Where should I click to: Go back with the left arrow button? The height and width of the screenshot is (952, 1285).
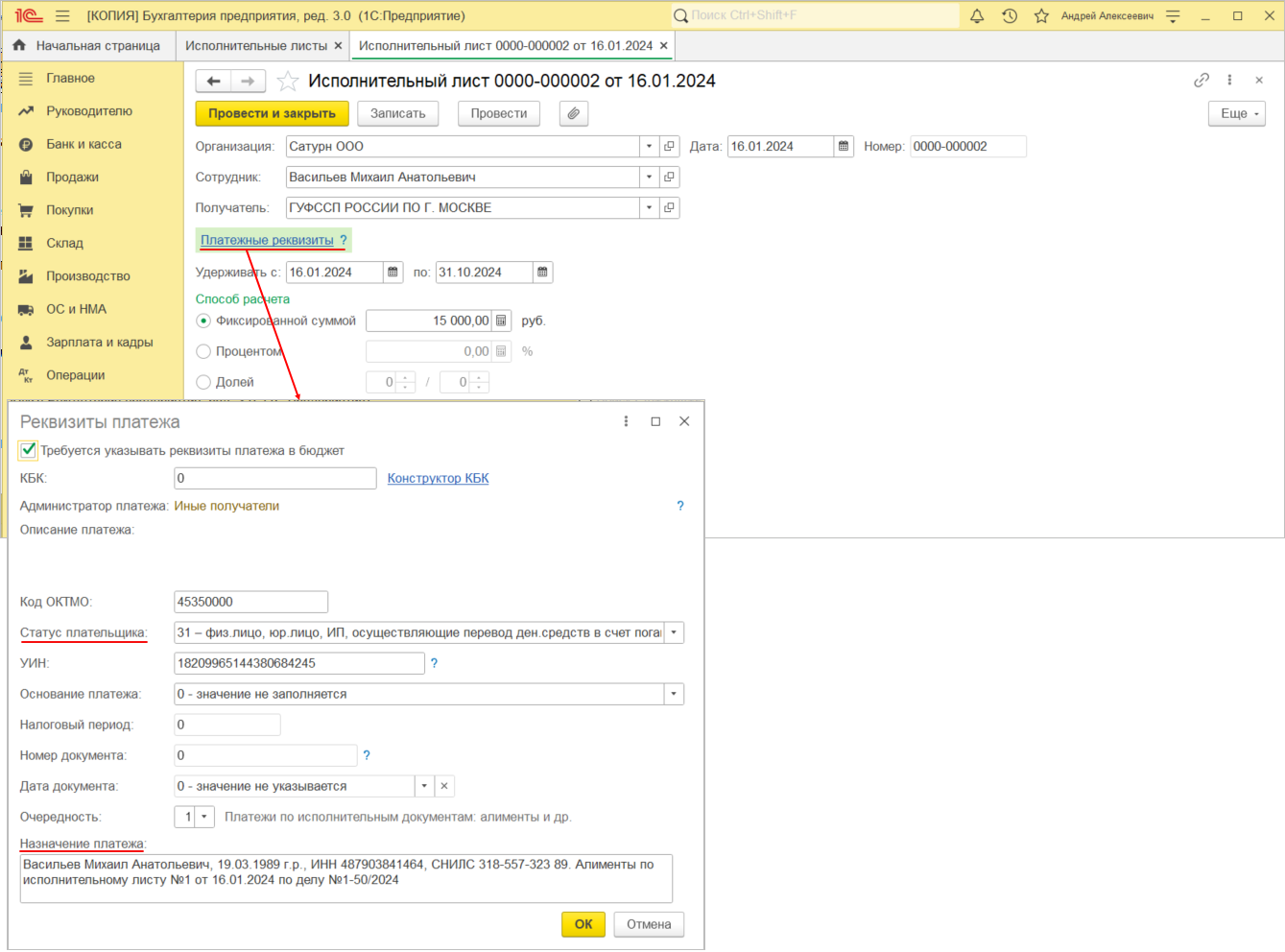click(214, 82)
